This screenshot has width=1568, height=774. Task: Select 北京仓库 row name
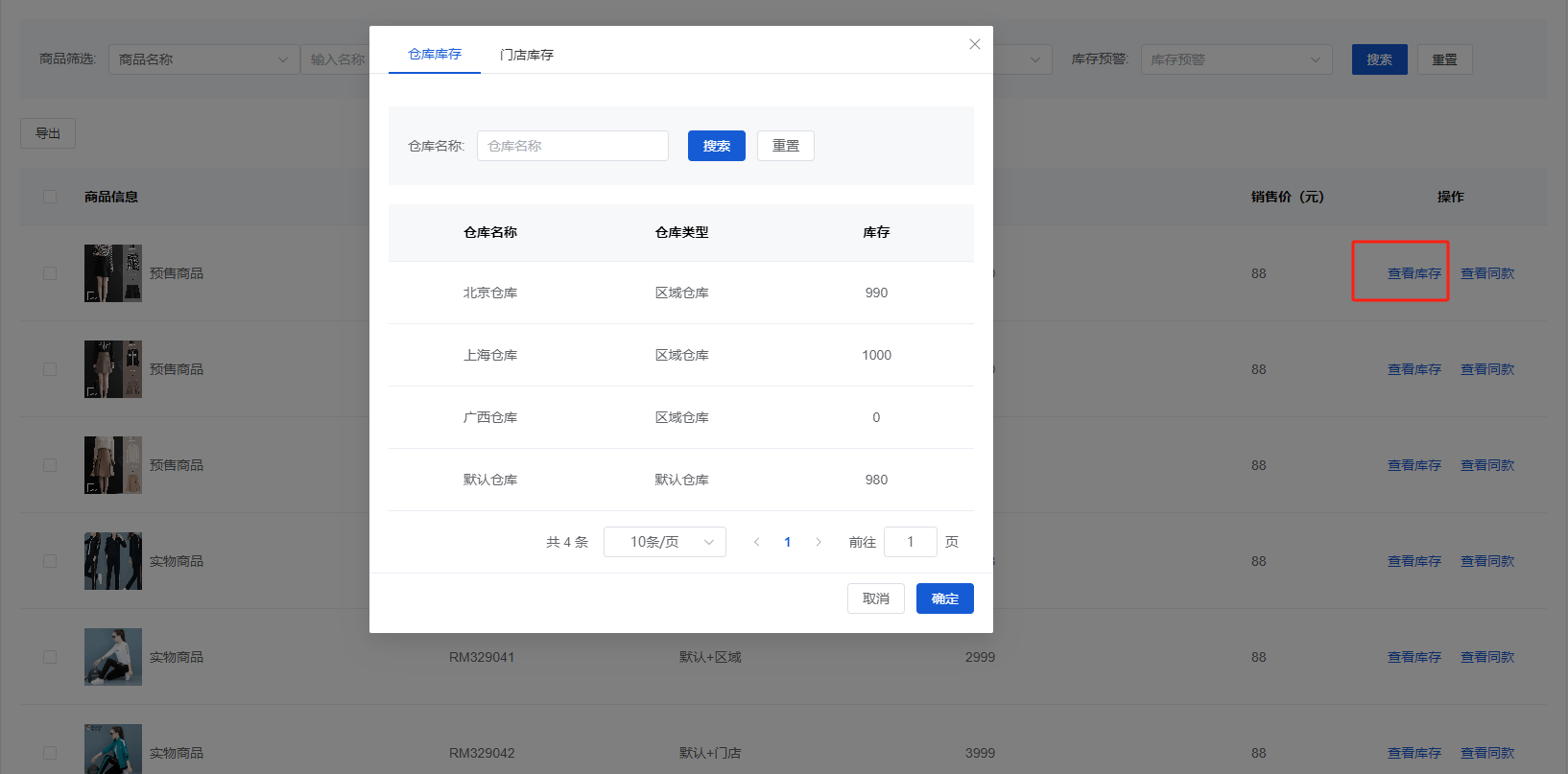coord(490,293)
